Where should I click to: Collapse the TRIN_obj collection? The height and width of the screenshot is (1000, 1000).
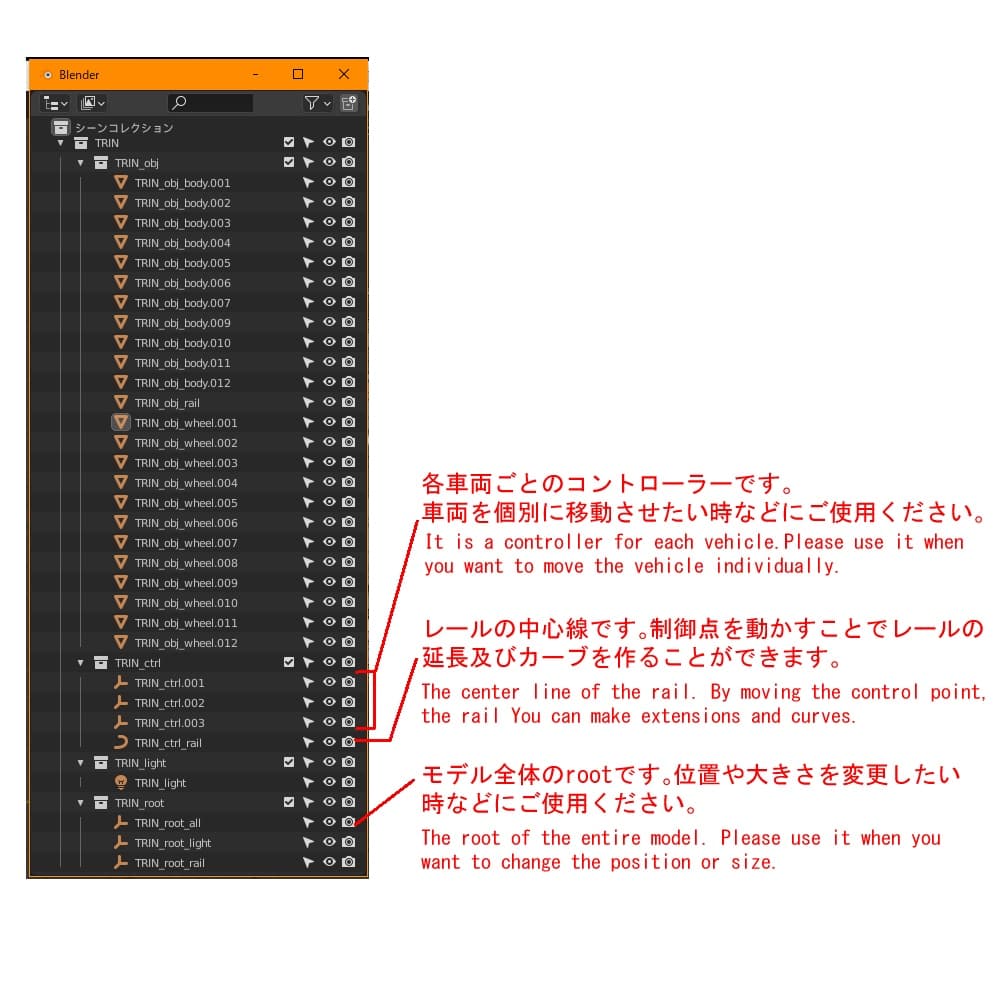pyautogui.click(x=80, y=162)
